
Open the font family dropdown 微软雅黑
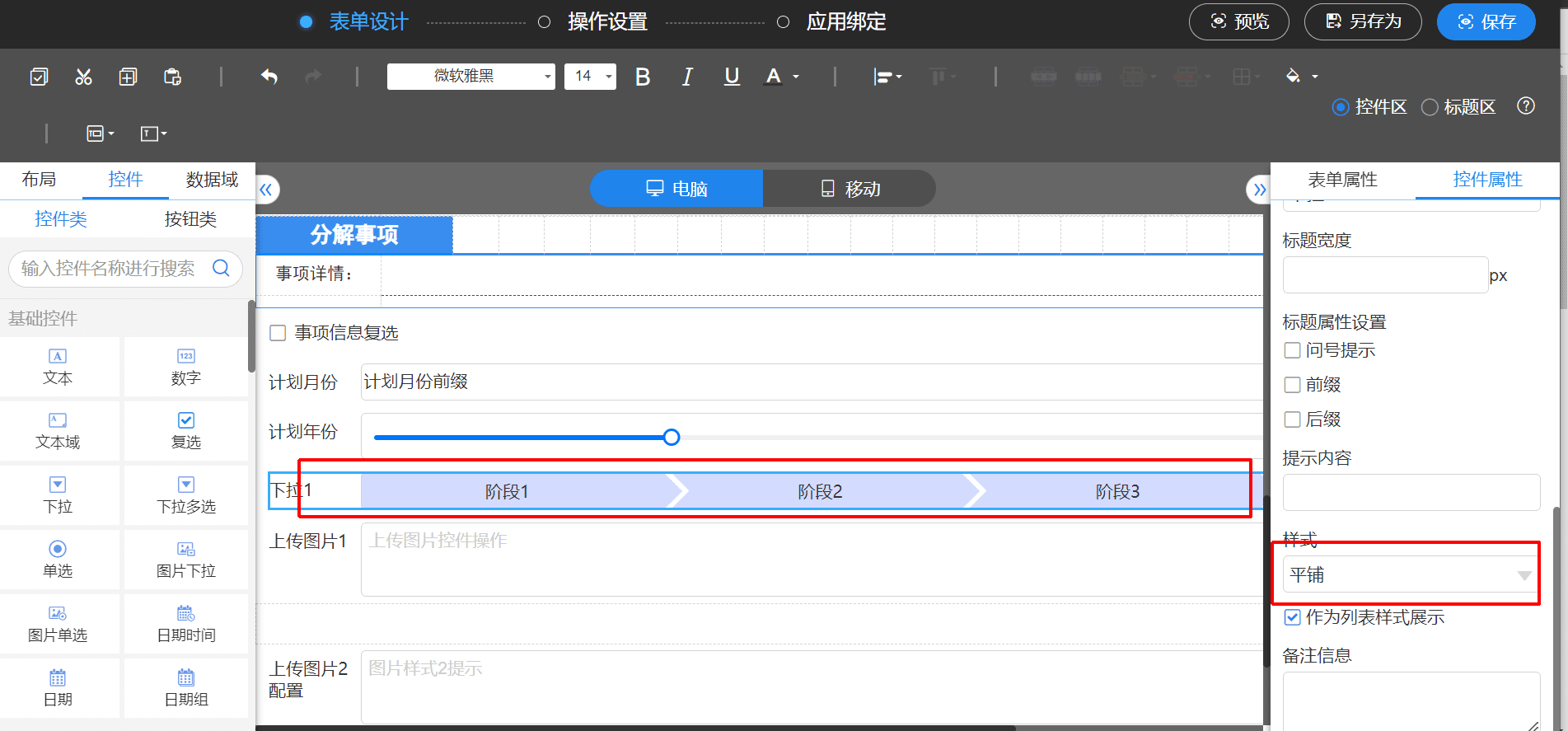[x=470, y=77]
